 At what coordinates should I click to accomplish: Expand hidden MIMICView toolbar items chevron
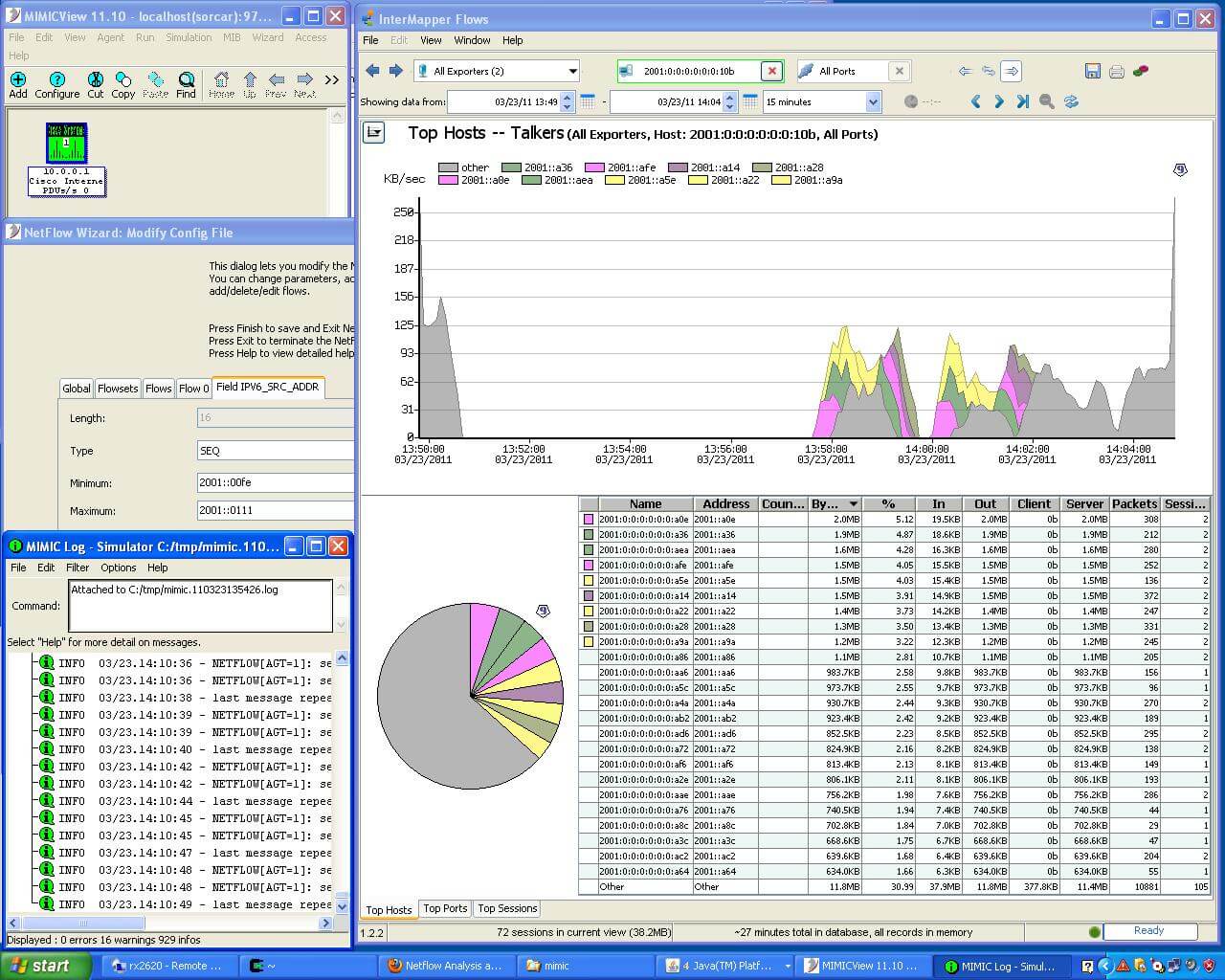pyautogui.click(x=332, y=80)
